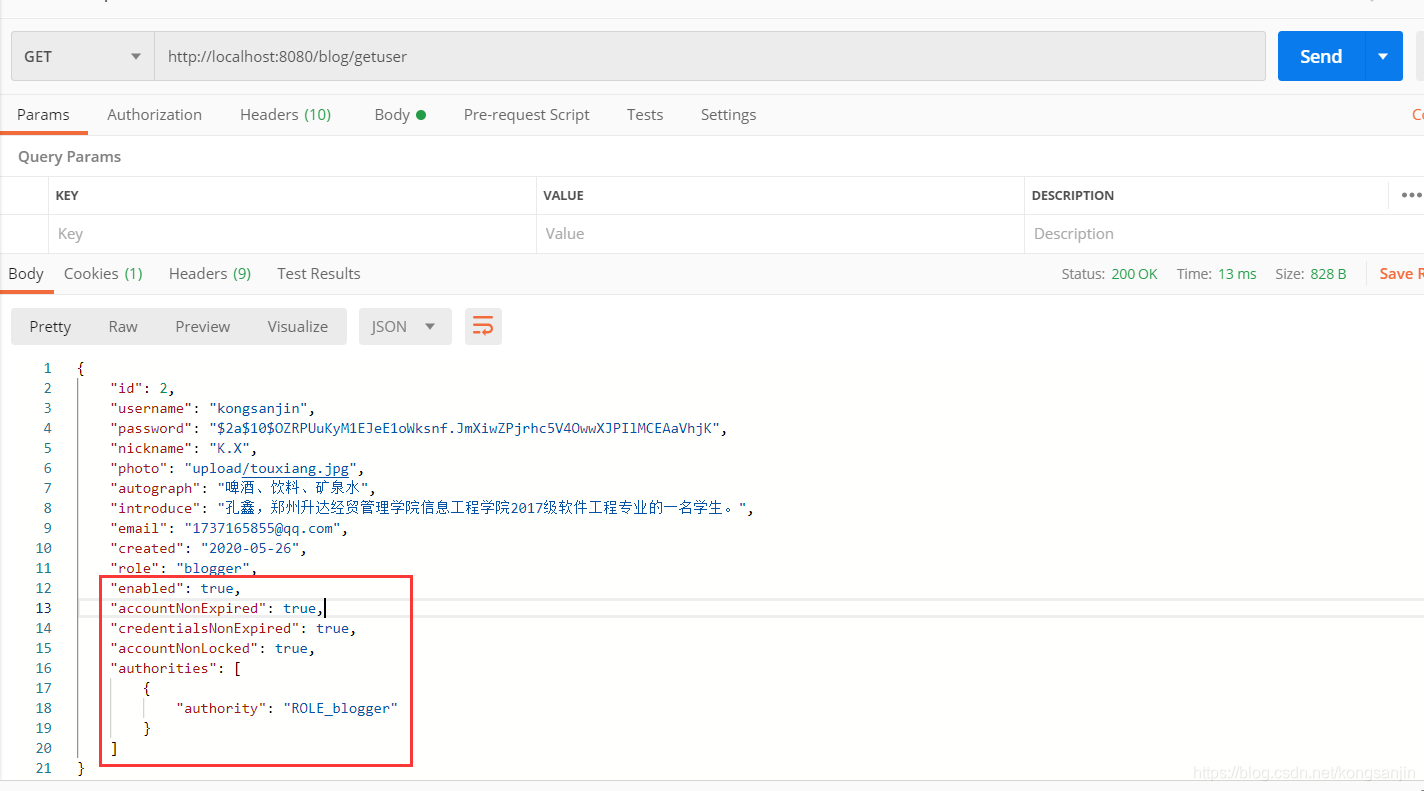The height and width of the screenshot is (791, 1424).
Task: Toggle the wrap lines icon
Action: 483,327
